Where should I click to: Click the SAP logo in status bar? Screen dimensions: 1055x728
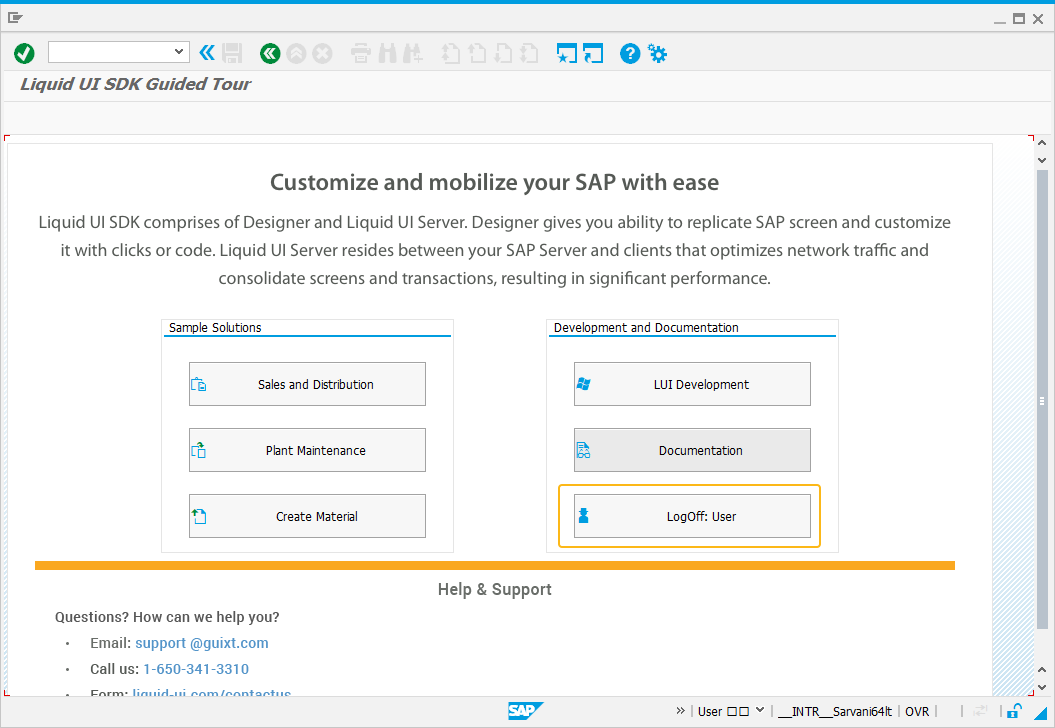pos(525,711)
